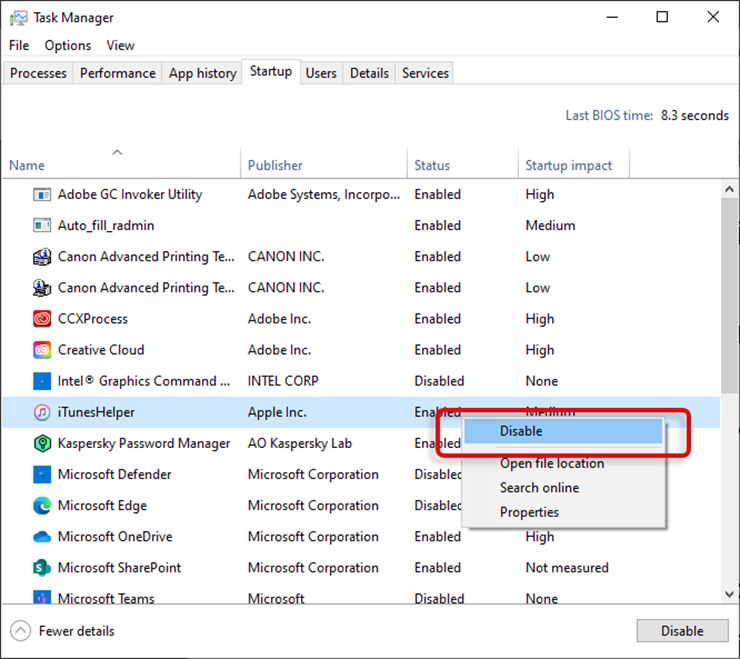Click the 8.3 seconds BIOS time value
The image size is (740, 659).
[695, 116]
